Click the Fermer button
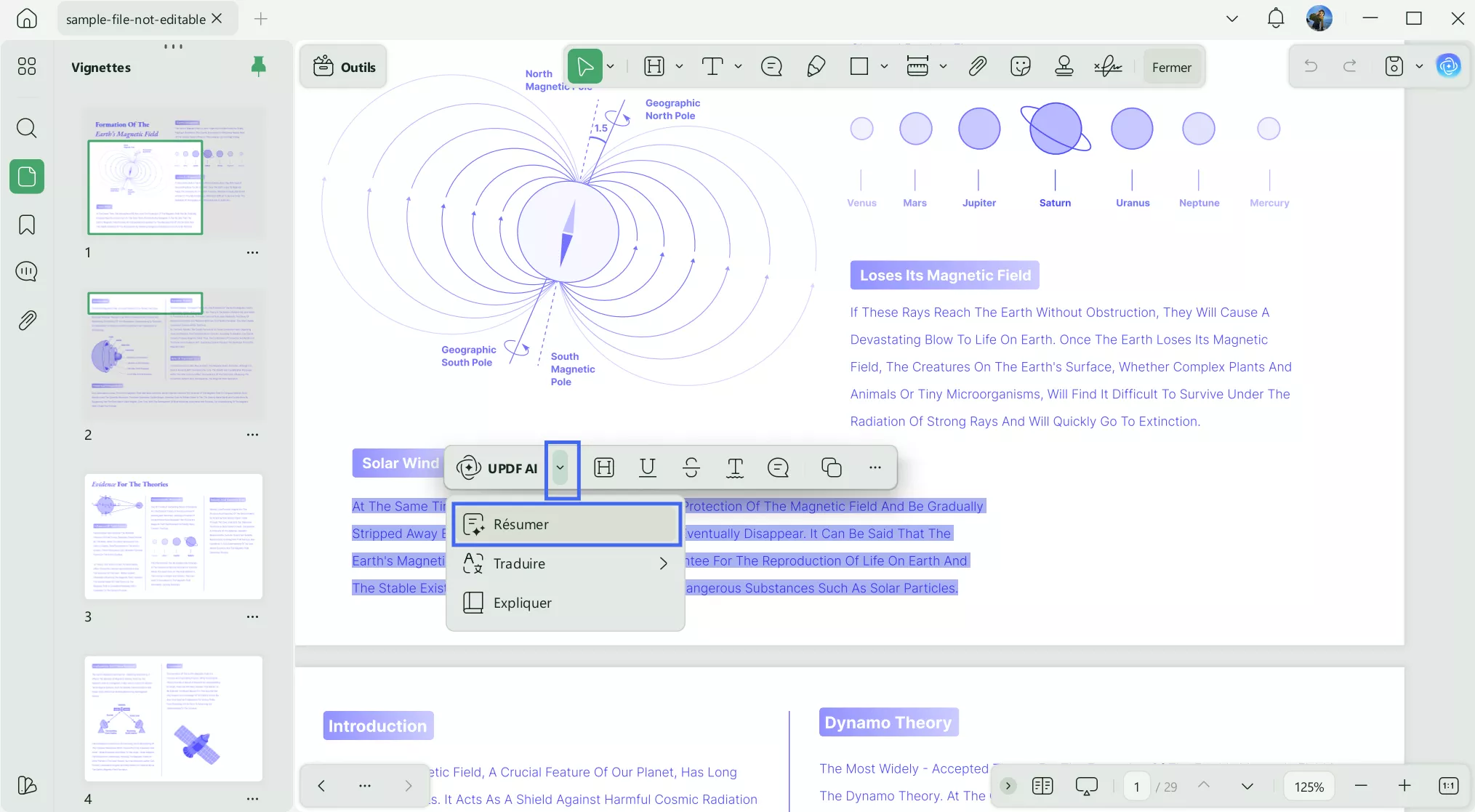Viewport: 1475px width, 812px height. (x=1171, y=67)
